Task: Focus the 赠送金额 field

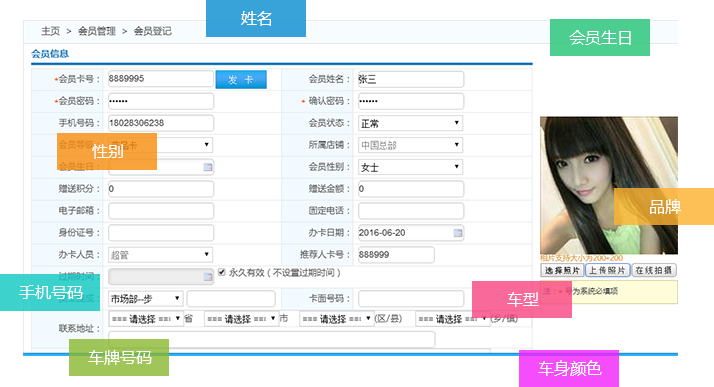Action: pyautogui.click(x=411, y=189)
